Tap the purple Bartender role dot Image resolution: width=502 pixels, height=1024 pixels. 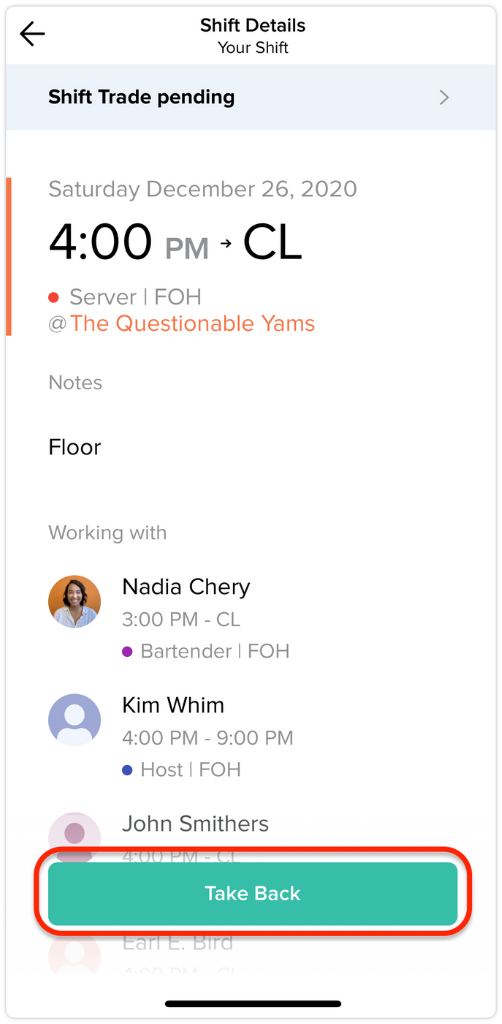coord(127,651)
